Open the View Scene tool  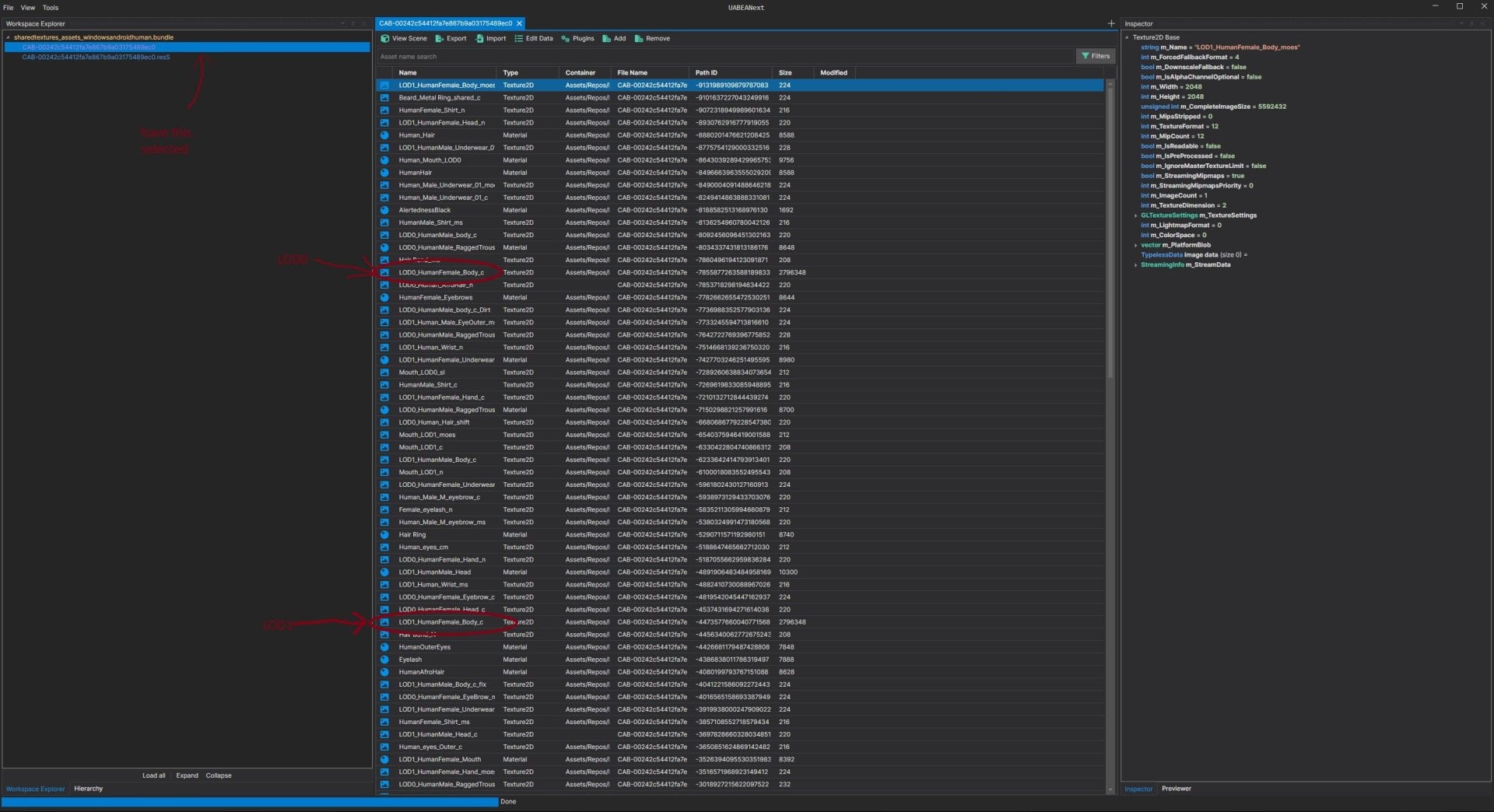point(404,38)
